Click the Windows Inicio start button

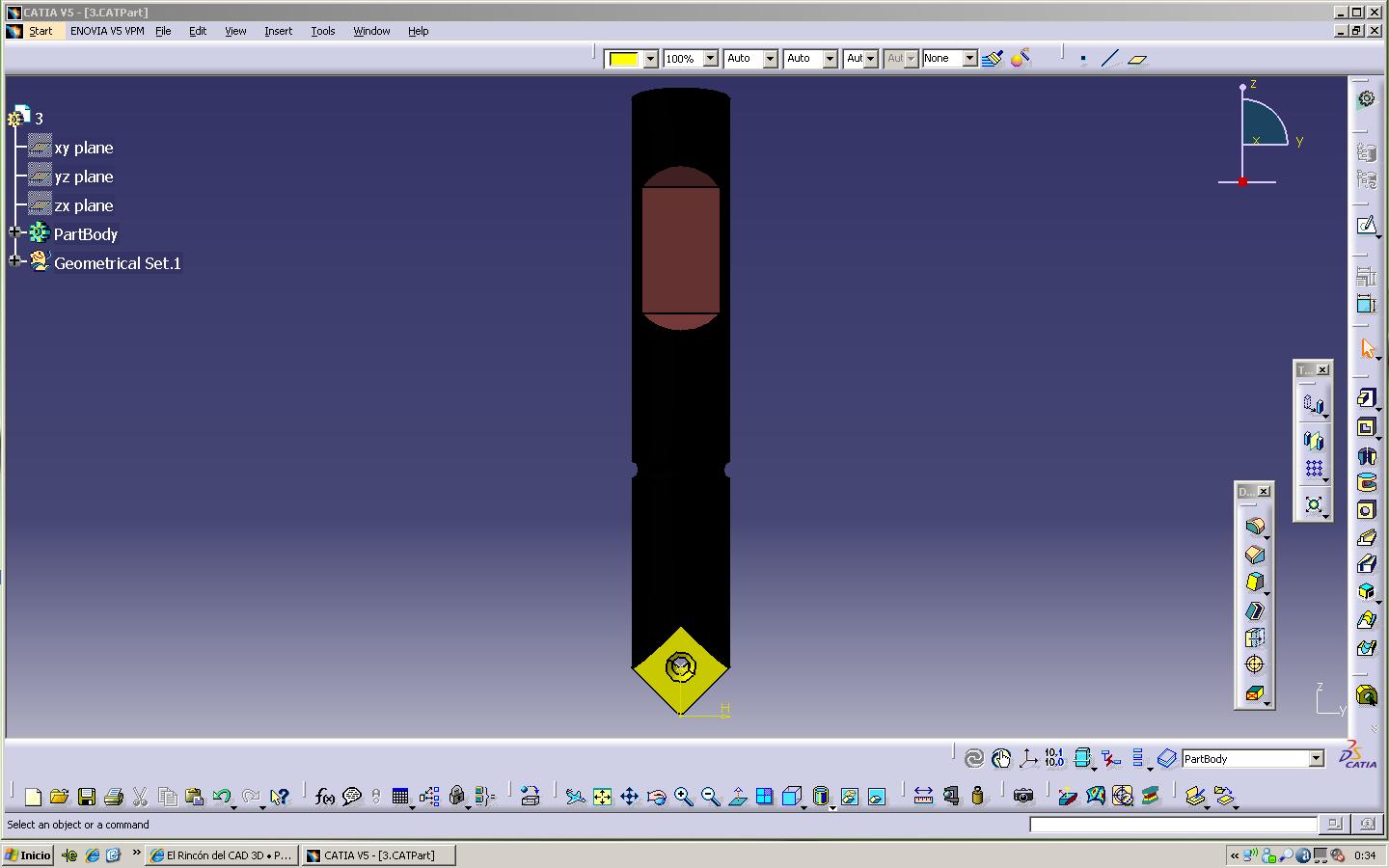pyautogui.click(x=28, y=855)
